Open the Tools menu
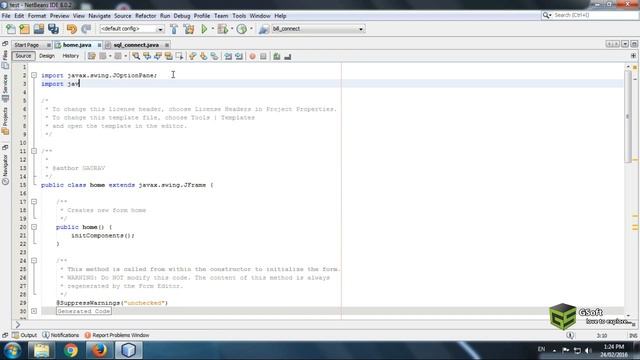 pyautogui.click(x=239, y=16)
